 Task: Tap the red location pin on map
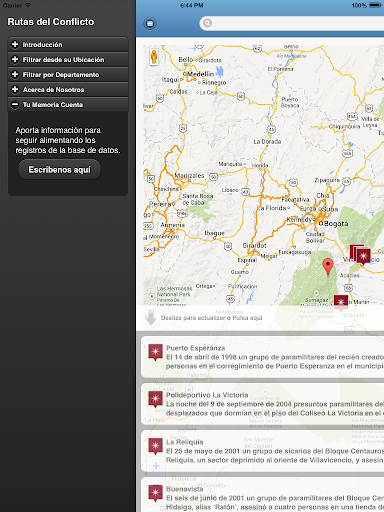pyautogui.click(x=328, y=267)
